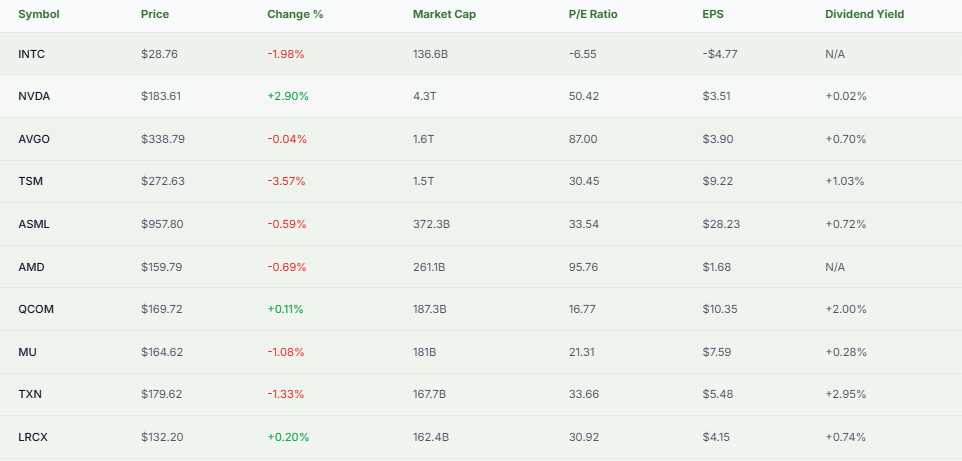Open the MU stock symbol
This screenshot has height=461, width=962.
tap(28, 352)
